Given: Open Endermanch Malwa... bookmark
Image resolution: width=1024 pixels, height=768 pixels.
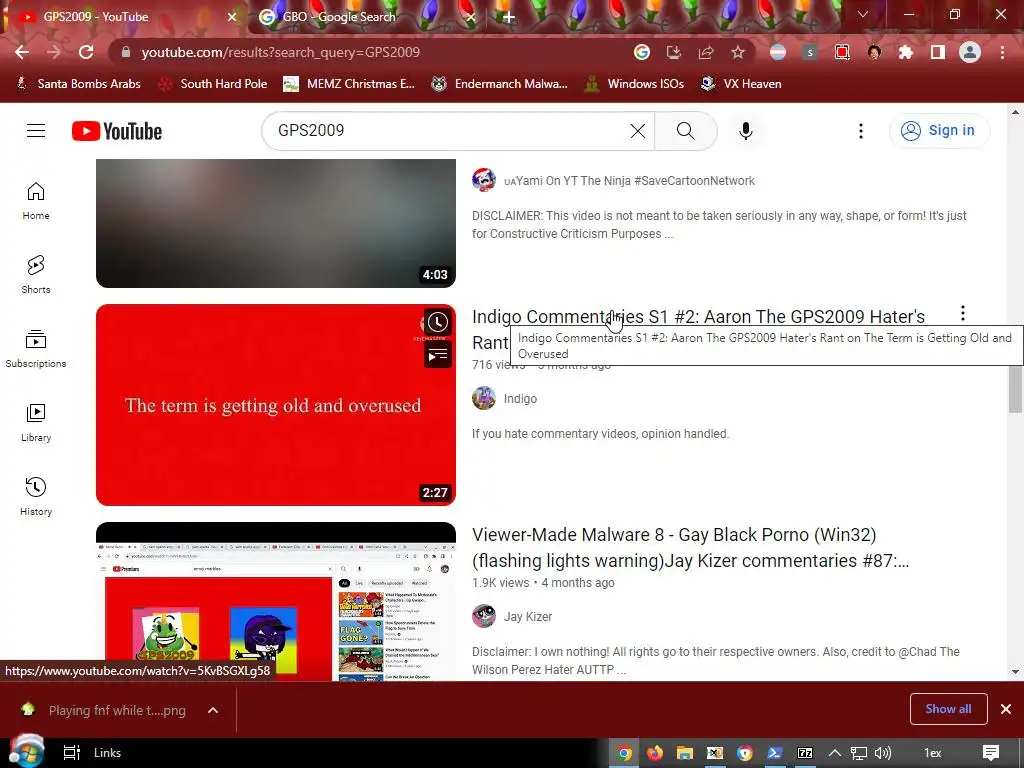Looking at the screenshot, I should 500,84.
